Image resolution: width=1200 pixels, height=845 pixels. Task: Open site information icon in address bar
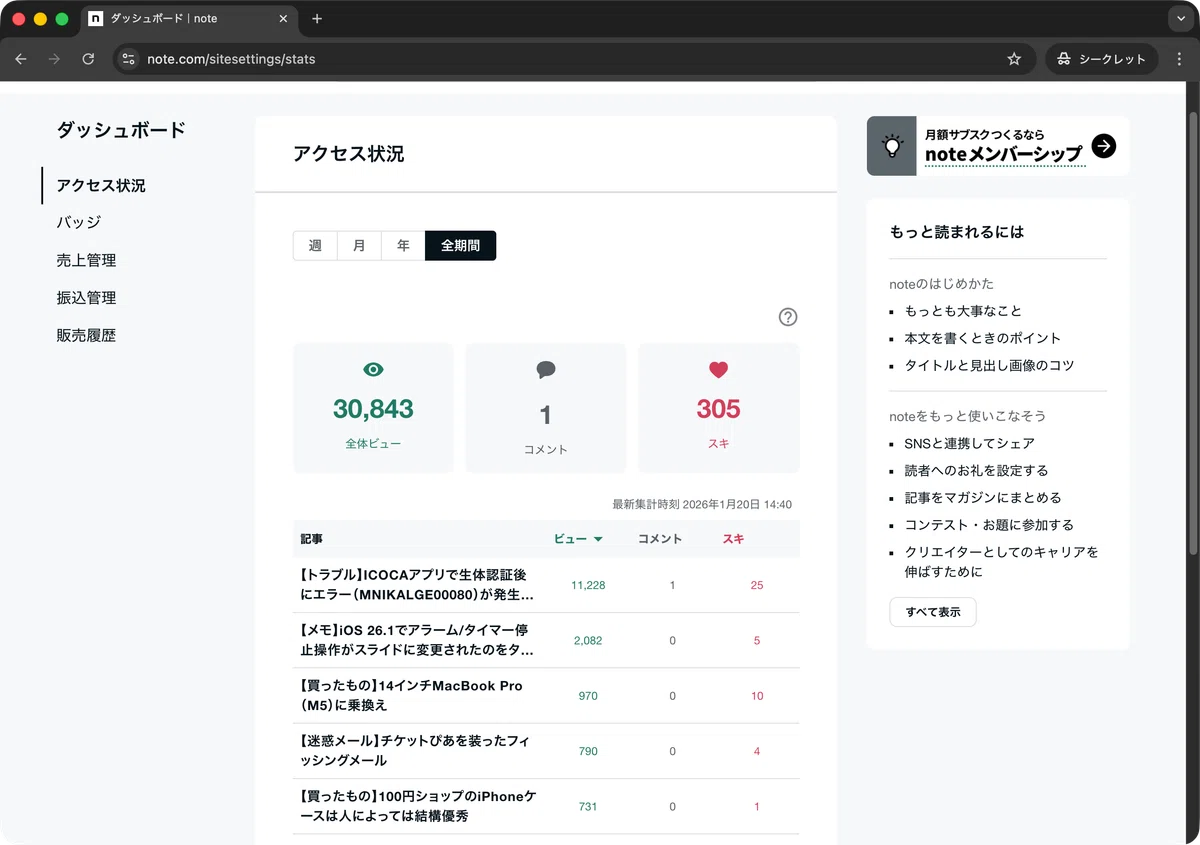[128, 59]
